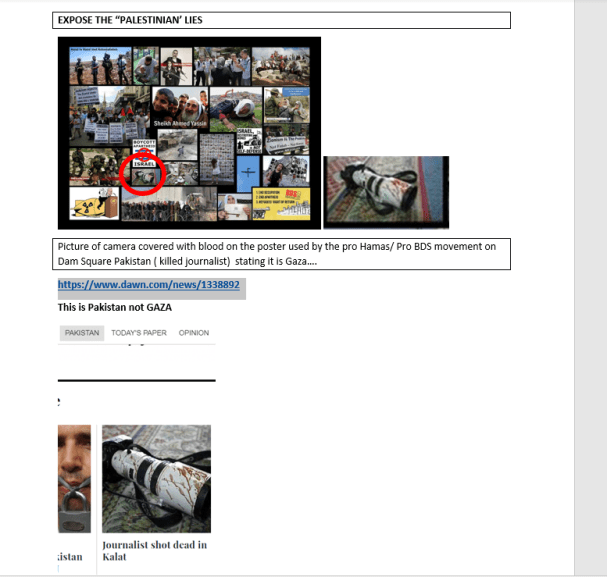Click the padlocked mouth face thumbnail

[74, 478]
